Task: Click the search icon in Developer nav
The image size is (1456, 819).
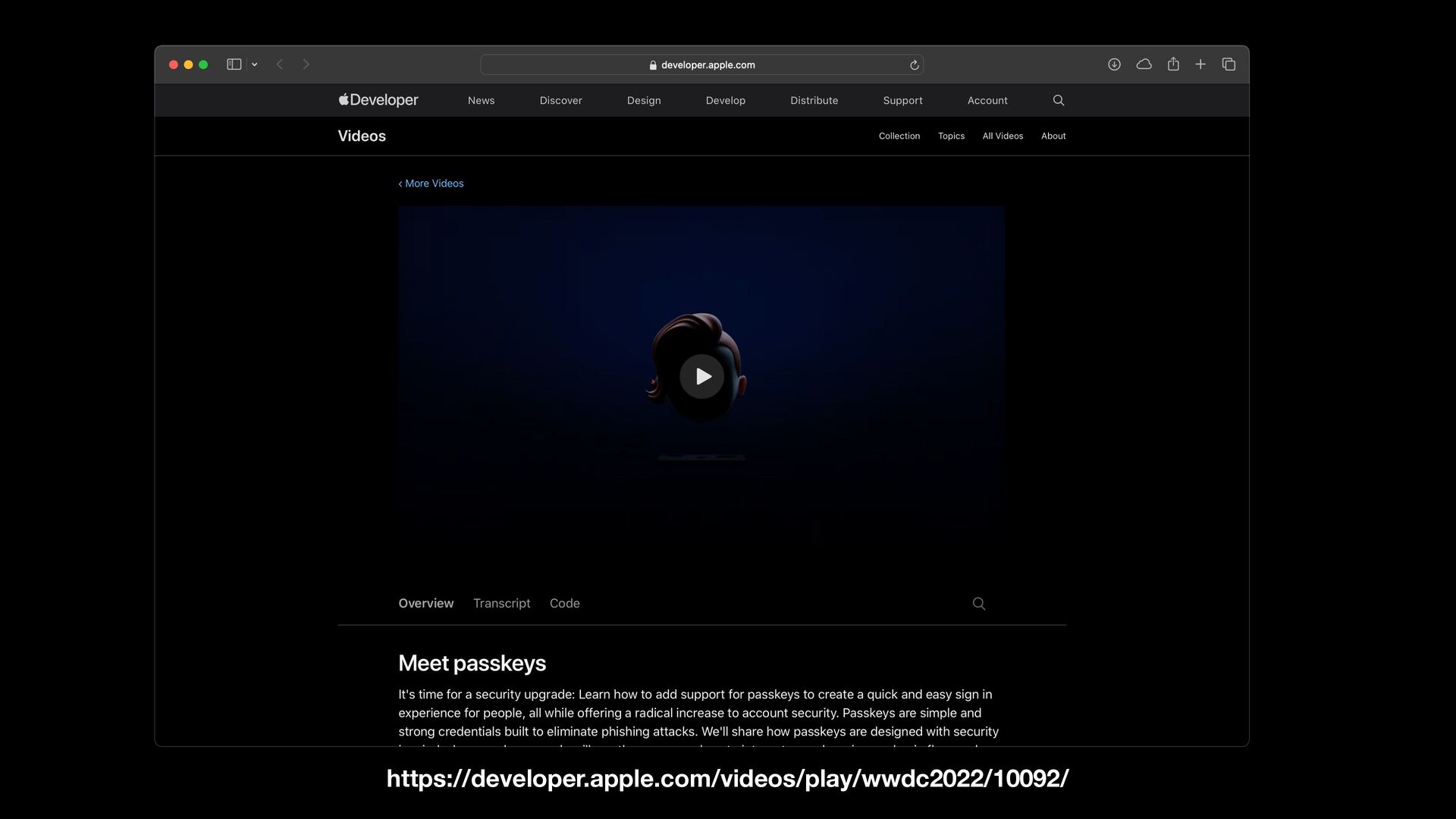Action: 1059,100
